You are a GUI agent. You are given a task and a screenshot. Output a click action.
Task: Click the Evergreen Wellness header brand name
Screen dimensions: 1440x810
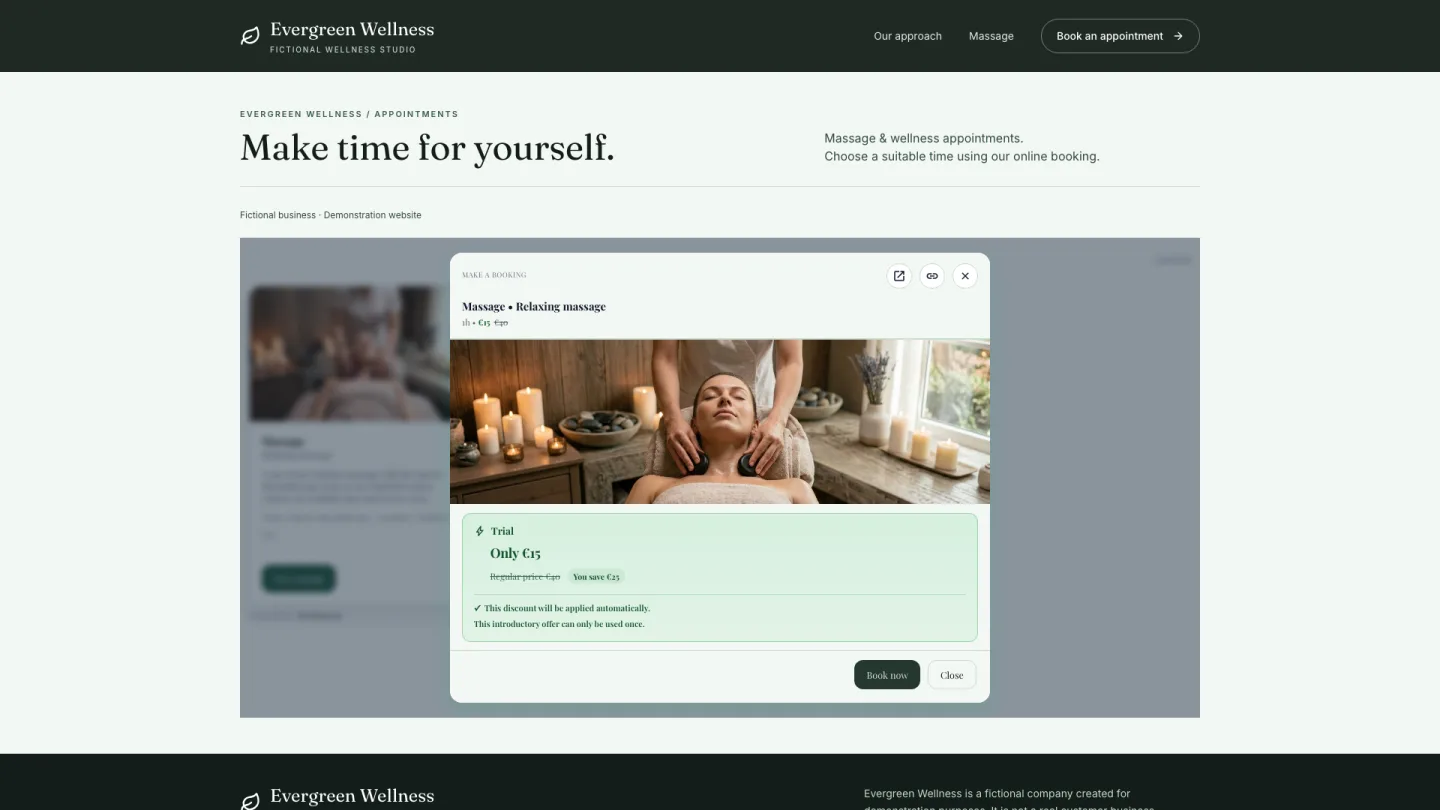pos(352,30)
